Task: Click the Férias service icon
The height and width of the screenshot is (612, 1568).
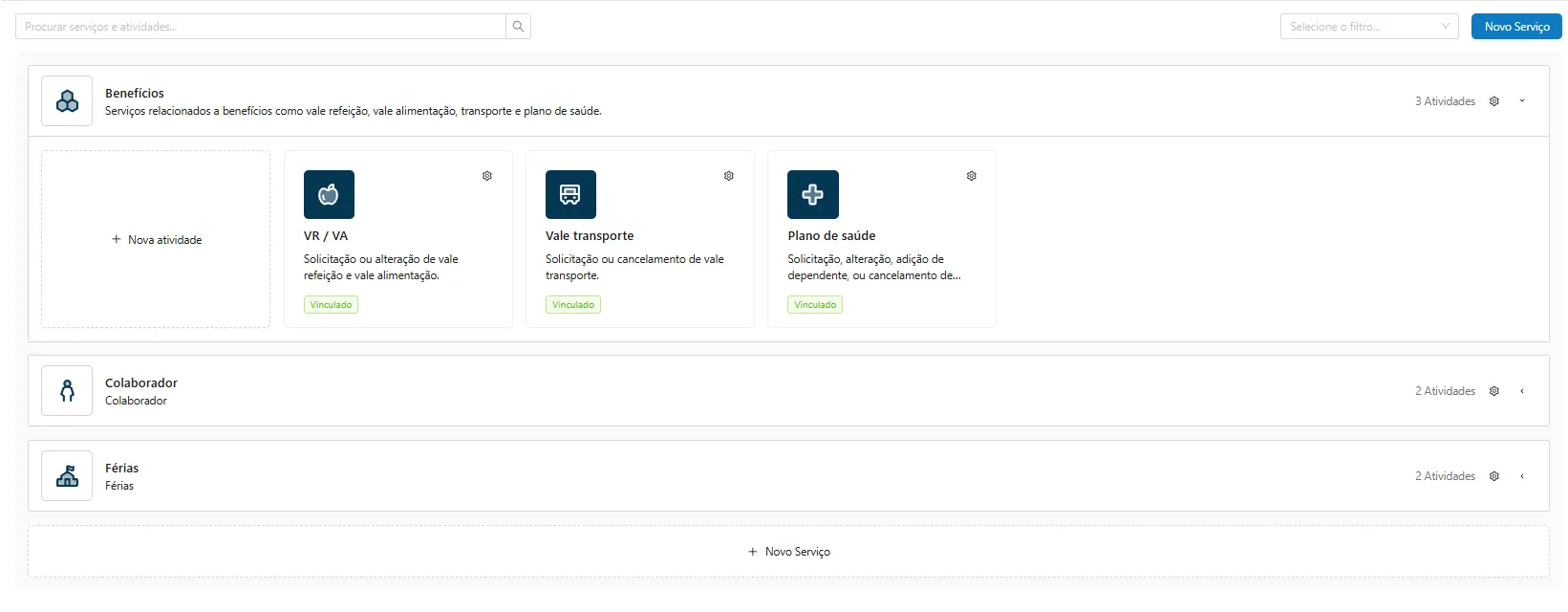Action: pyautogui.click(x=67, y=476)
